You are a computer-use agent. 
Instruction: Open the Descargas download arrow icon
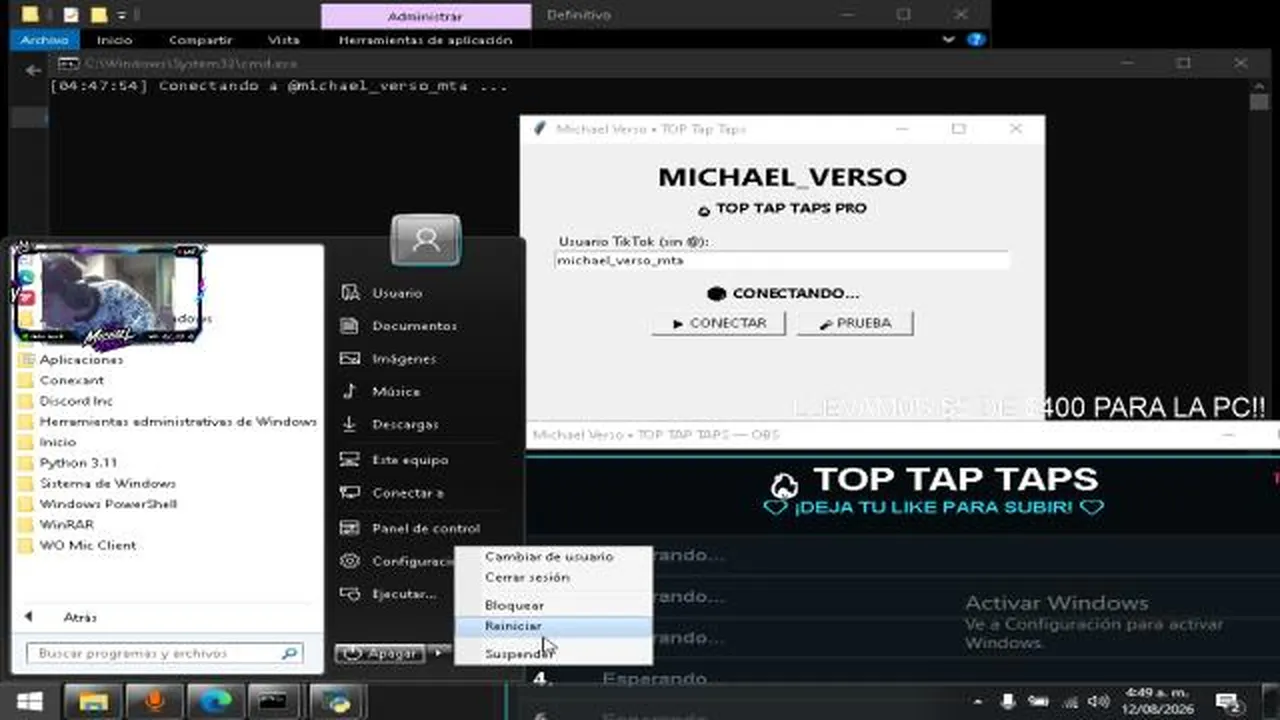pos(350,424)
